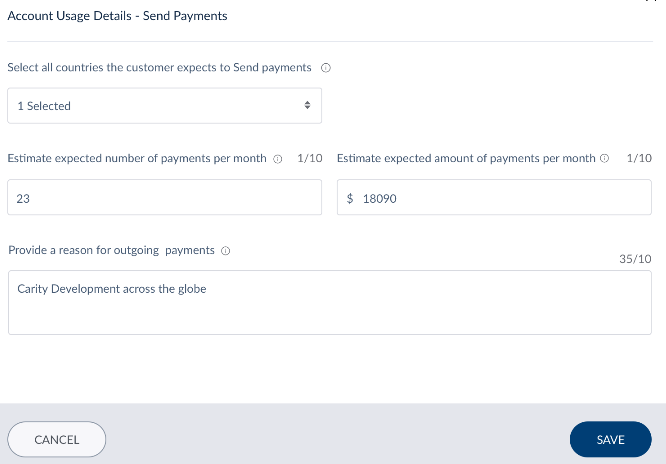666x464 pixels.
Task: Click the 35/10 character counter
Action: [636, 258]
